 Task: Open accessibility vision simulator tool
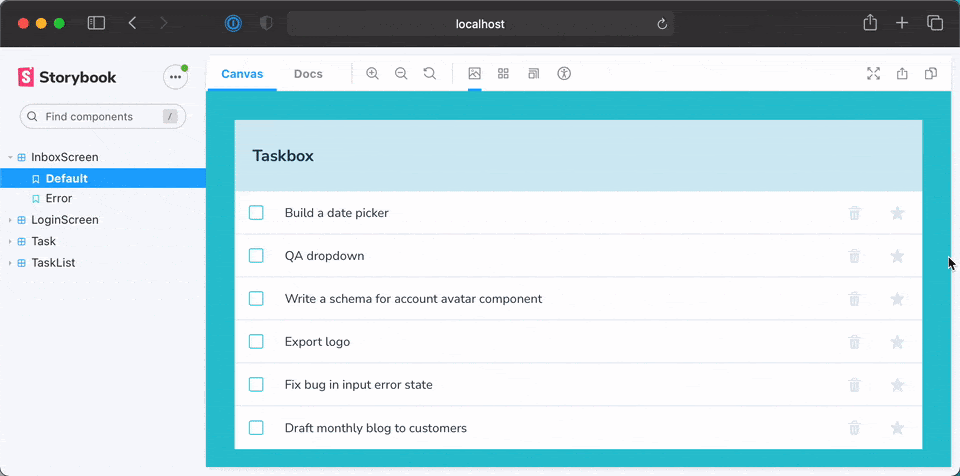point(564,74)
